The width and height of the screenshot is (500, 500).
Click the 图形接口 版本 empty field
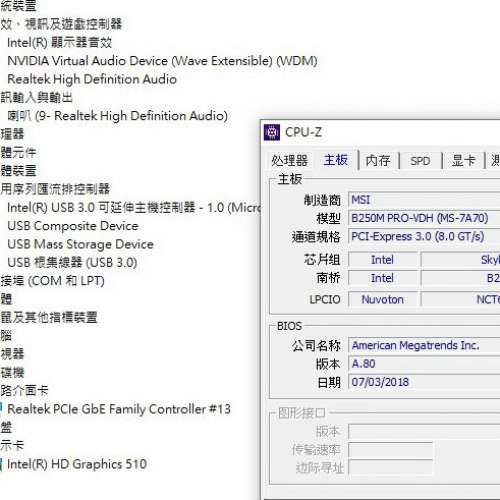[x=424, y=432]
